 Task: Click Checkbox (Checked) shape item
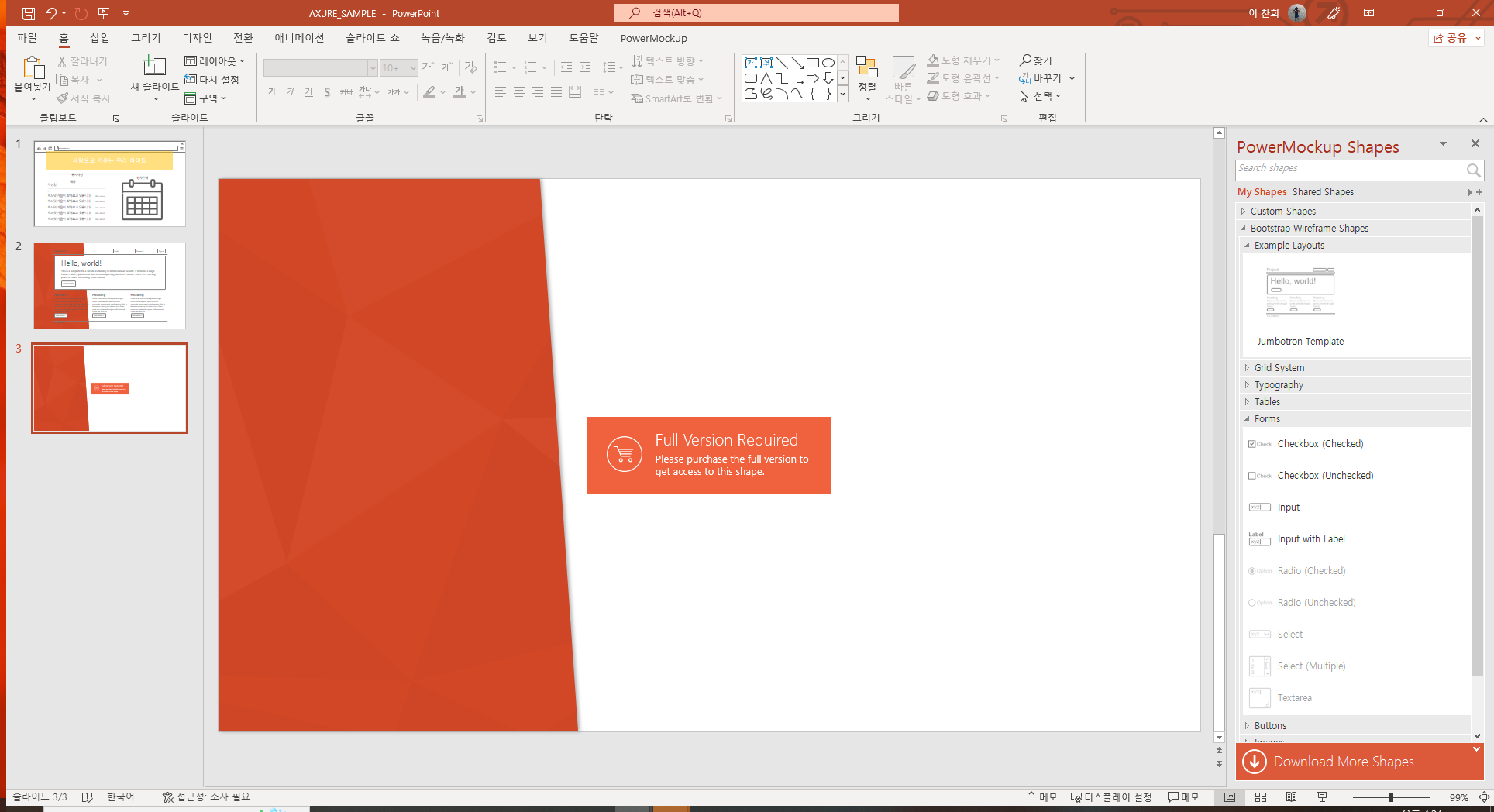(x=1320, y=444)
